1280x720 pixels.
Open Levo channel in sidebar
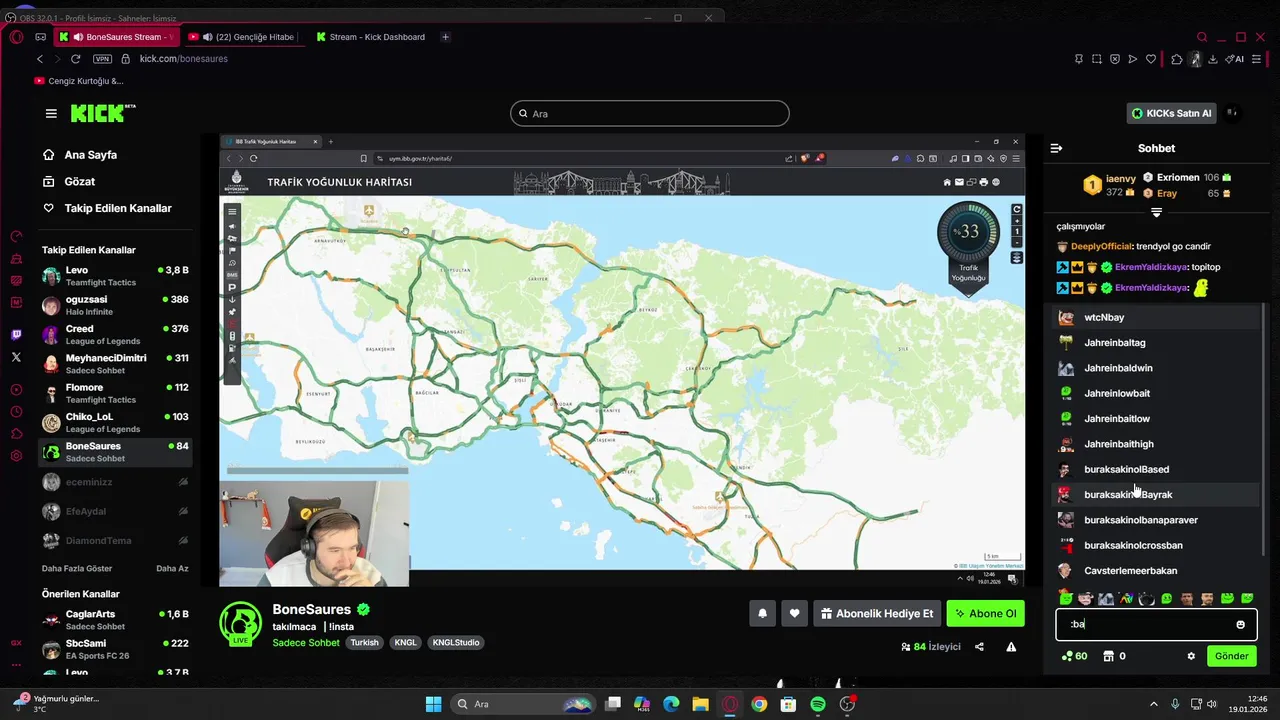click(x=115, y=276)
